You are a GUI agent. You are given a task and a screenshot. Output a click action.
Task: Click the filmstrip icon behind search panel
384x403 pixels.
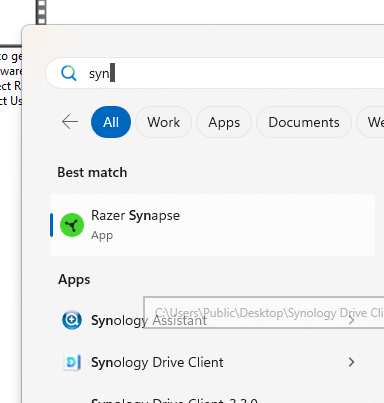pos(41,12)
